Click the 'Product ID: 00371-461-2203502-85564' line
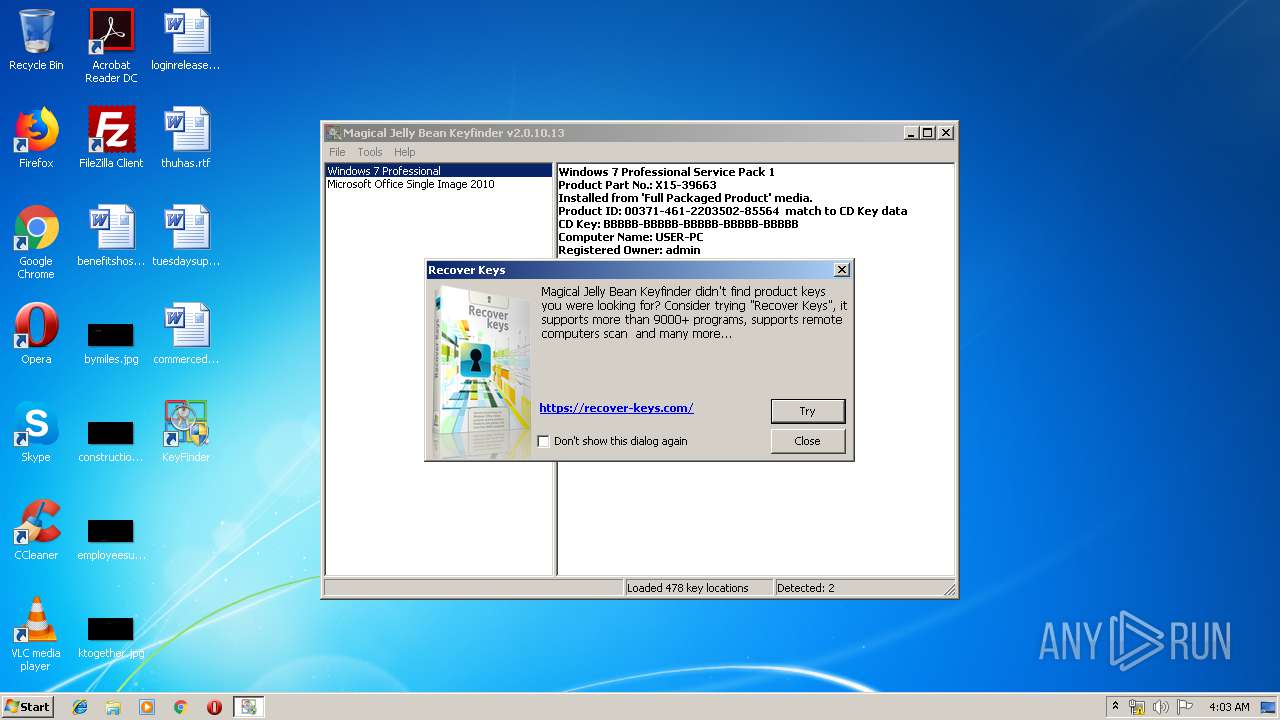Image resolution: width=1280 pixels, height=720 pixels. tap(733, 211)
